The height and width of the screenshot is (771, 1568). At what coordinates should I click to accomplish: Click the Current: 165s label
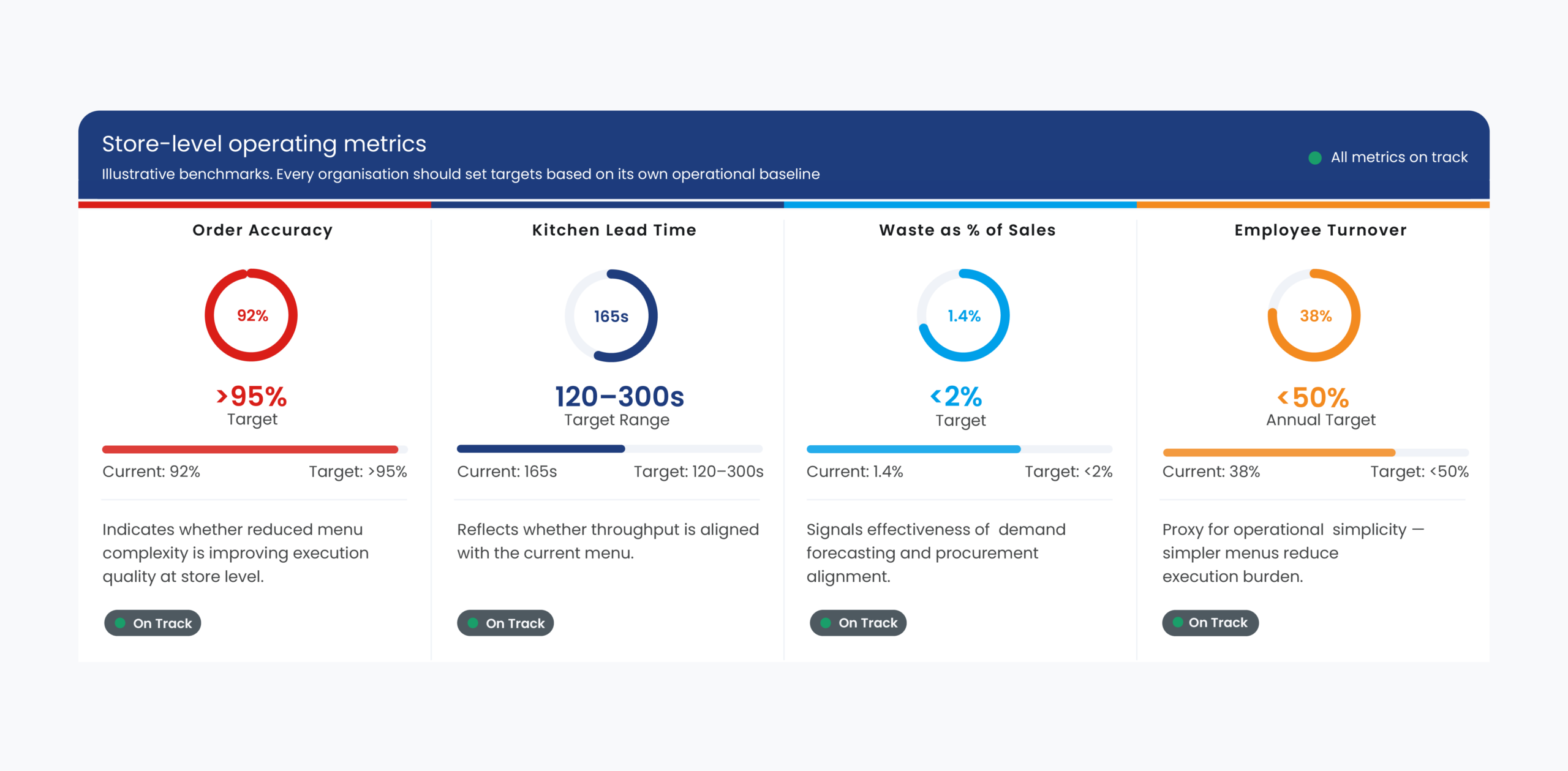coord(507,472)
